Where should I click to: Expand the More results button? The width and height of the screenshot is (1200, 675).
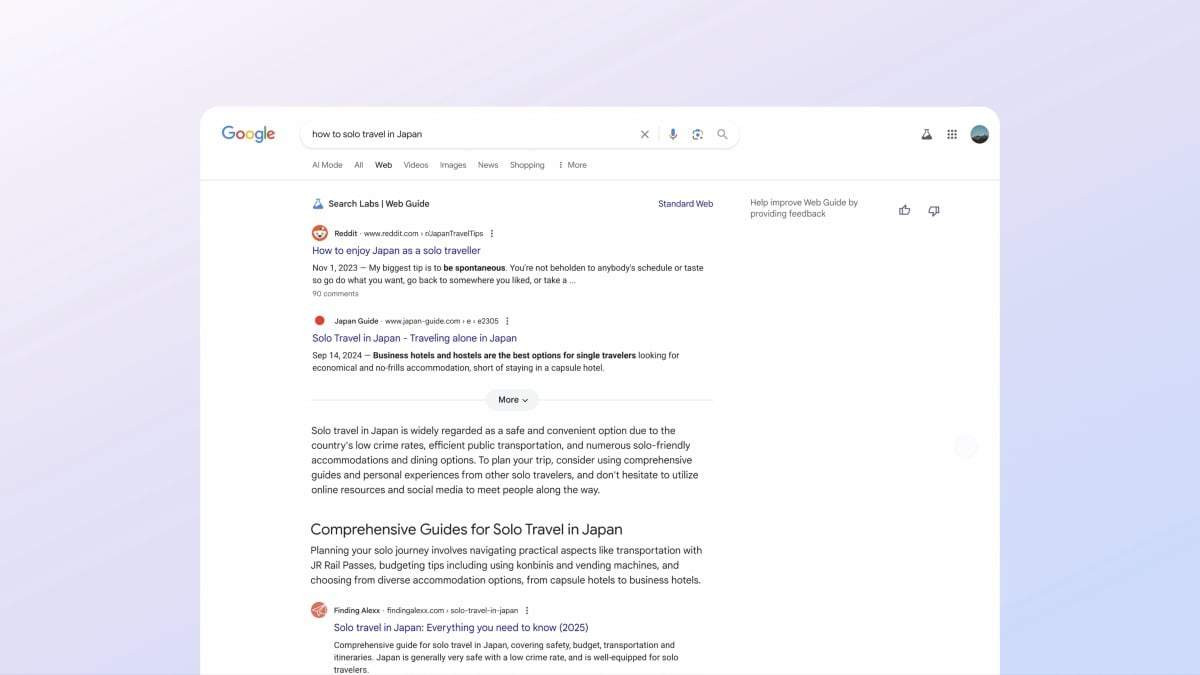(x=512, y=400)
